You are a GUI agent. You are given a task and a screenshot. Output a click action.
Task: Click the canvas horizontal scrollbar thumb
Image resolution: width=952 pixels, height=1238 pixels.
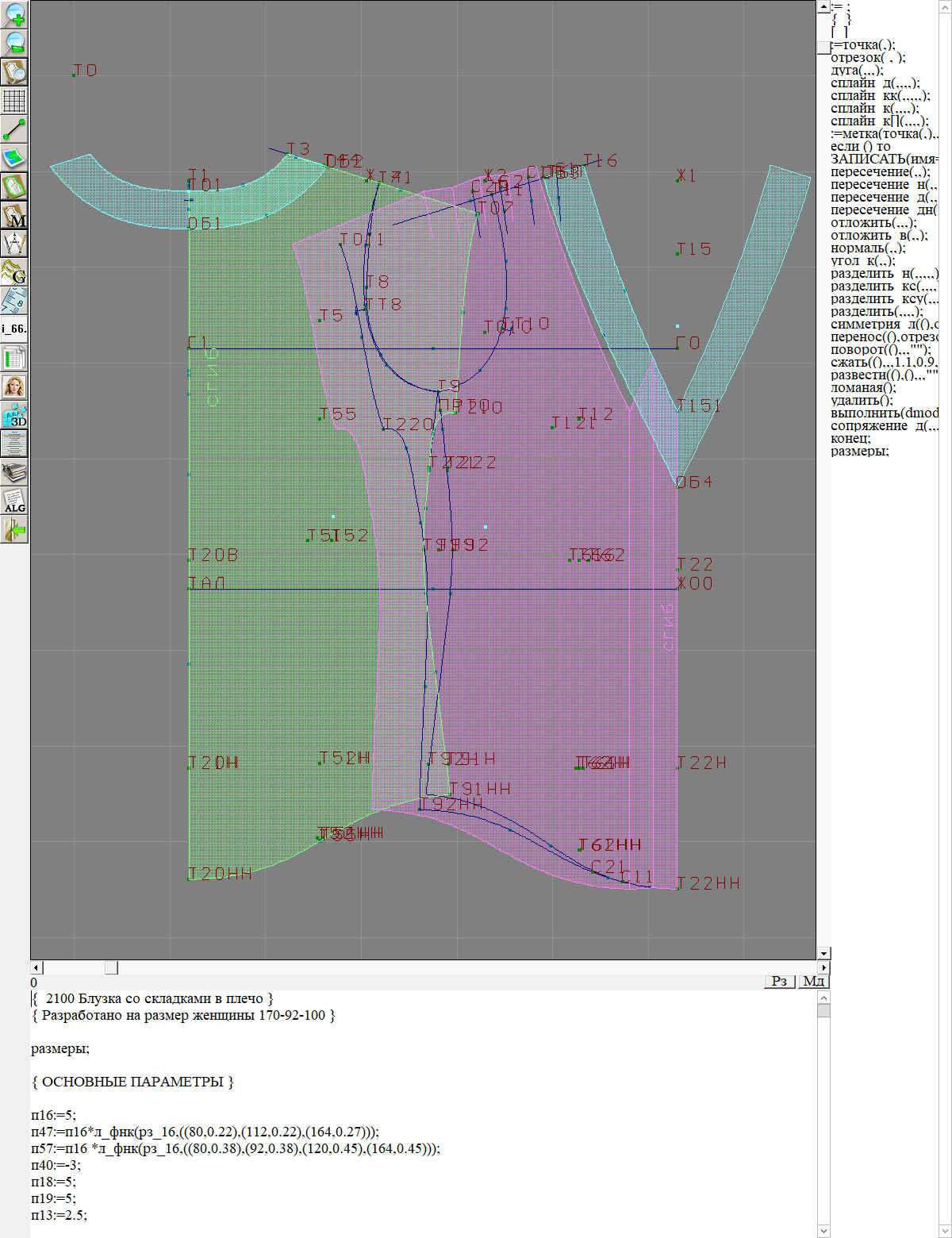tap(111, 967)
